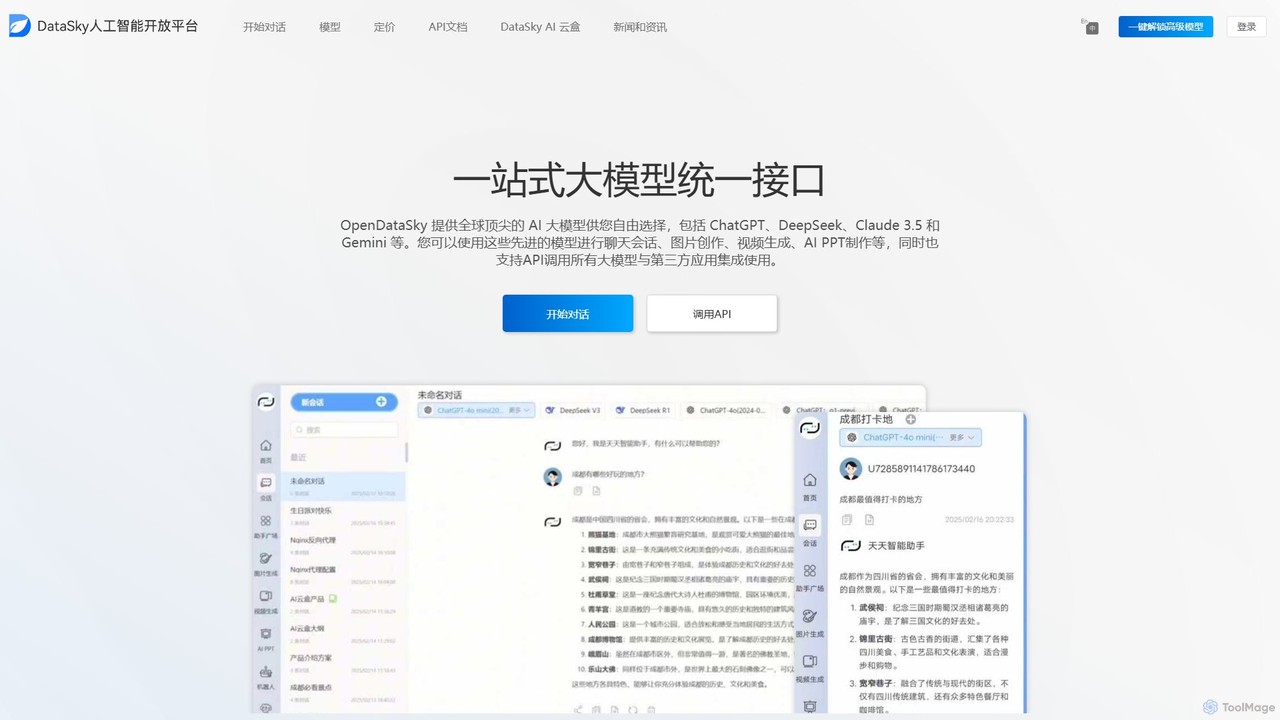This screenshot has height=720, width=1280.
Task: Click avatar of user U7285891141786173440
Action: (x=851, y=469)
